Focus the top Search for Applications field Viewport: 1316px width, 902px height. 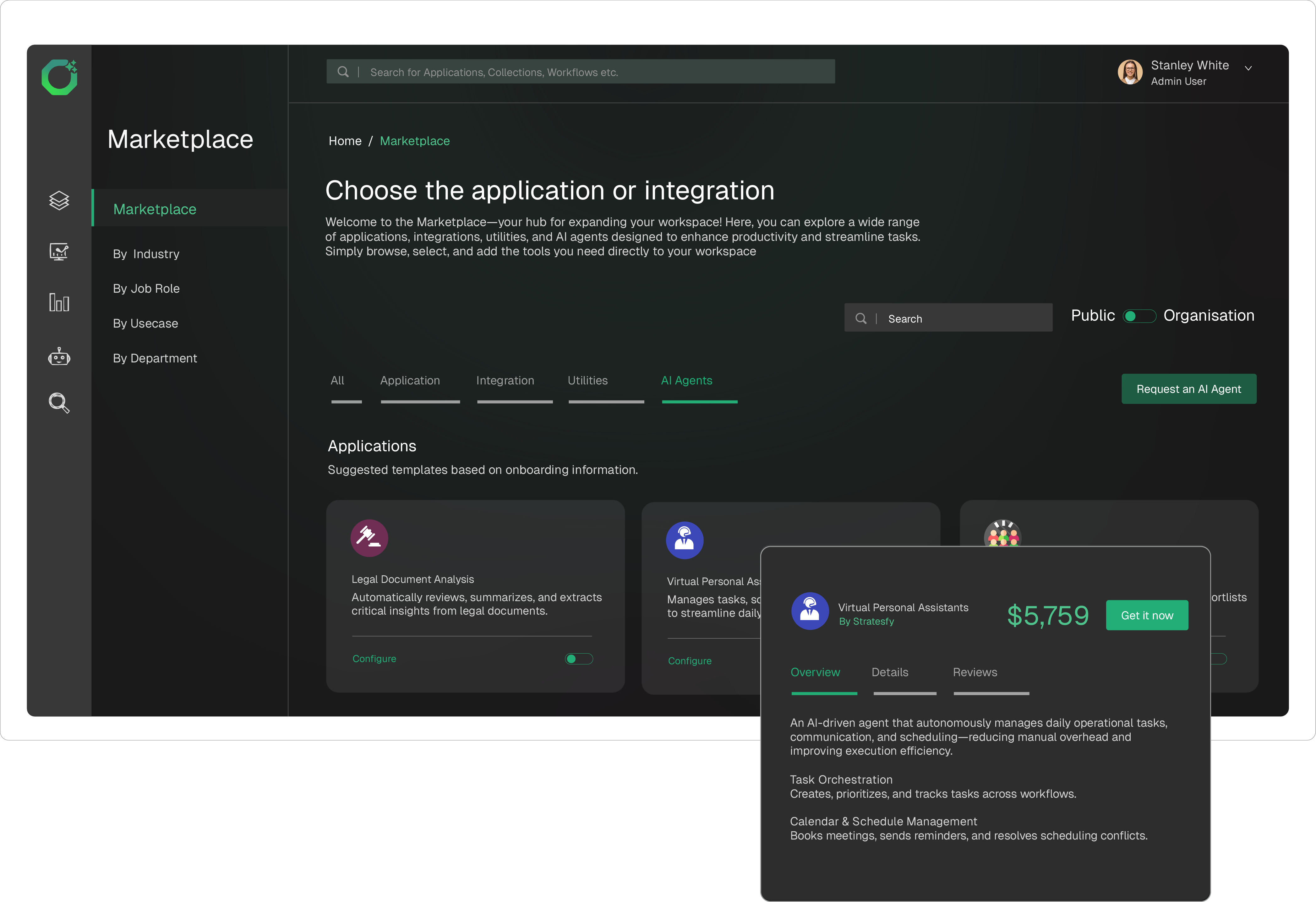581,71
